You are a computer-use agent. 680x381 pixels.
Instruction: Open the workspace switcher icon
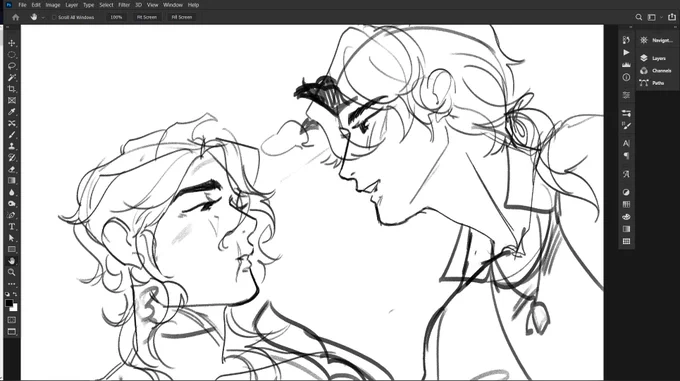651,17
